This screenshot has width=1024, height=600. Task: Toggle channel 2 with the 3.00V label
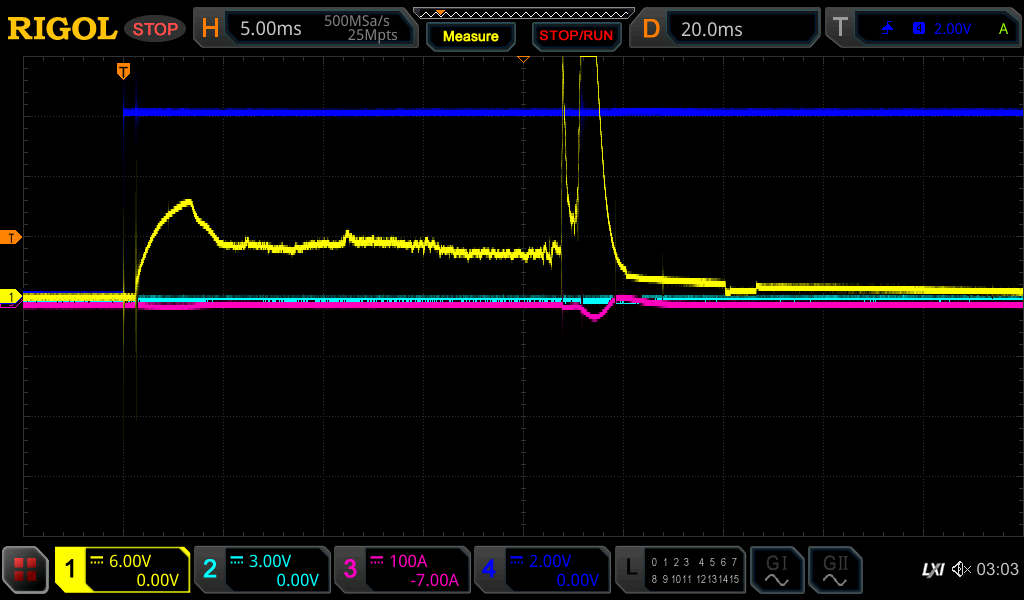pos(262,570)
